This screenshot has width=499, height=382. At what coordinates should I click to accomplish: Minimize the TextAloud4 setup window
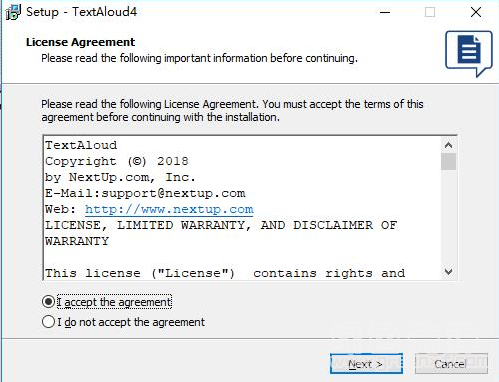[x=385, y=13]
